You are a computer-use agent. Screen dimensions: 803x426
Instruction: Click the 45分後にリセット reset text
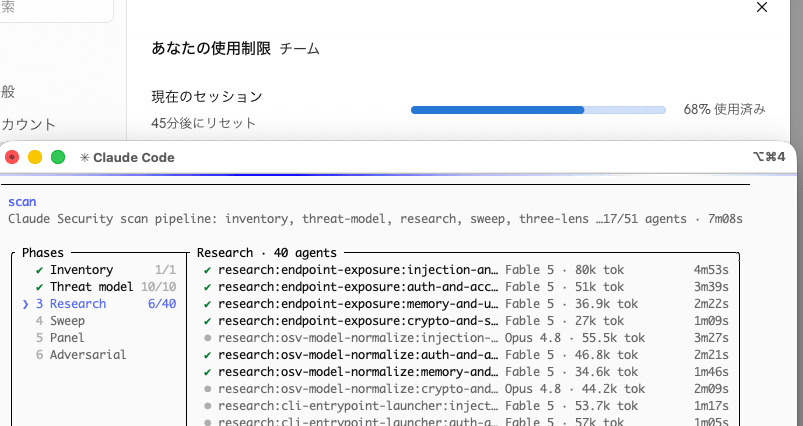tap(203, 123)
